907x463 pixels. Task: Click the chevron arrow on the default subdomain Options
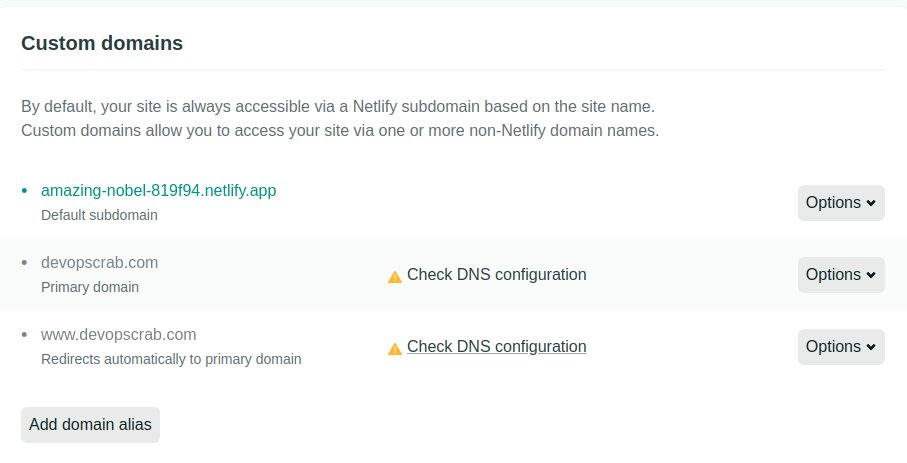click(x=871, y=203)
